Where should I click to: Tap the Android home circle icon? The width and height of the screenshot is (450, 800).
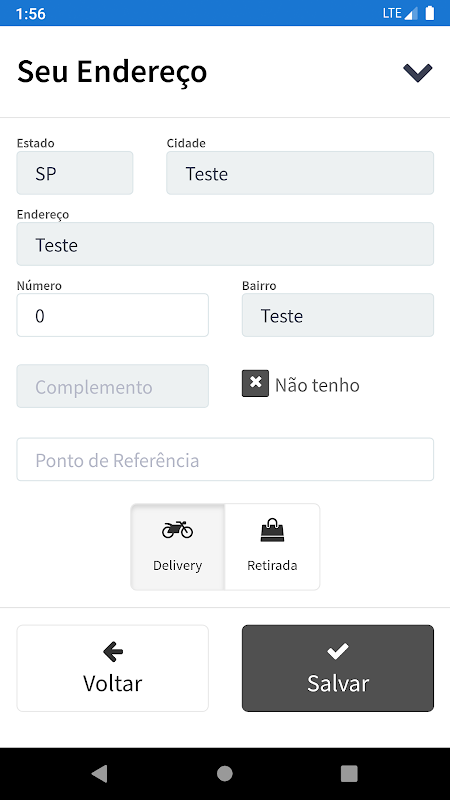click(x=224, y=773)
